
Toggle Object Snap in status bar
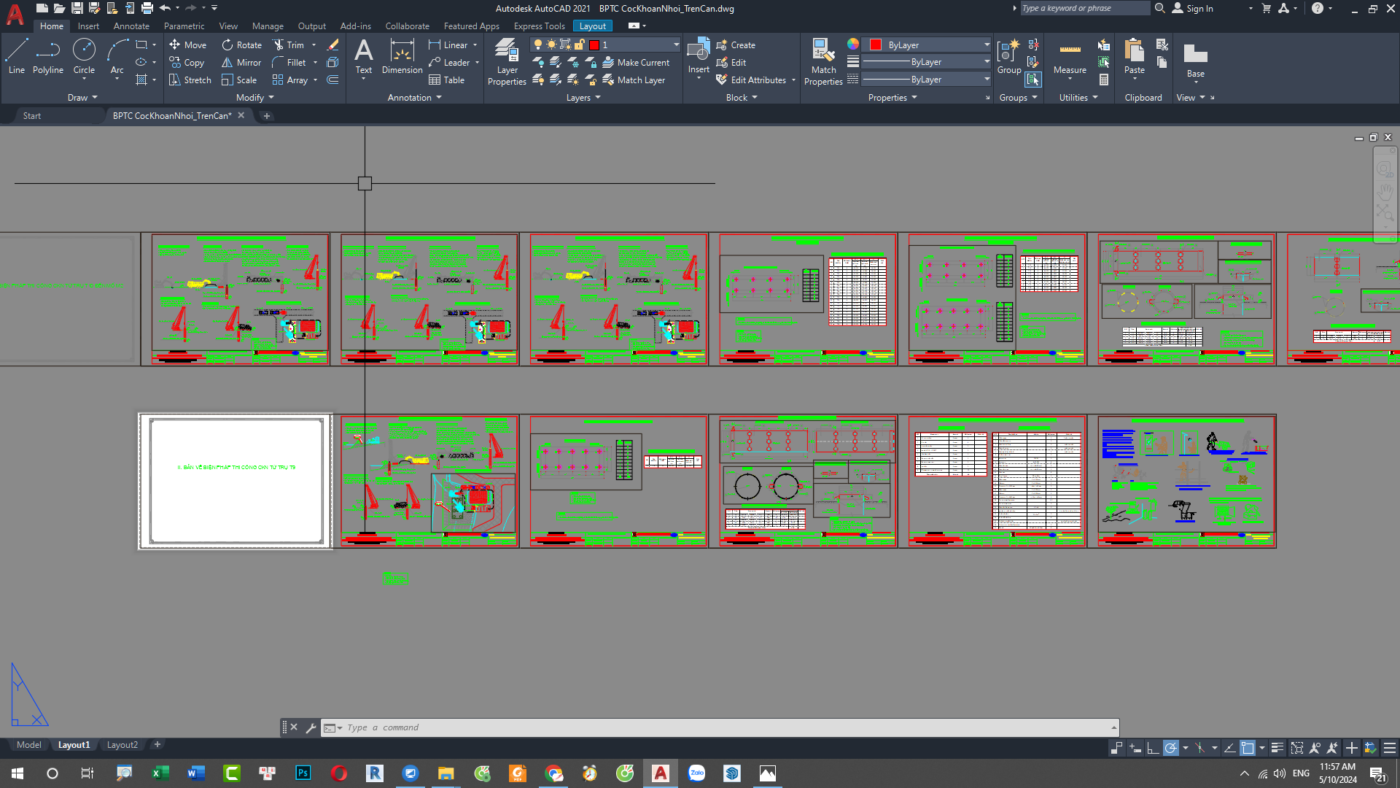(x=1248, y=748)
